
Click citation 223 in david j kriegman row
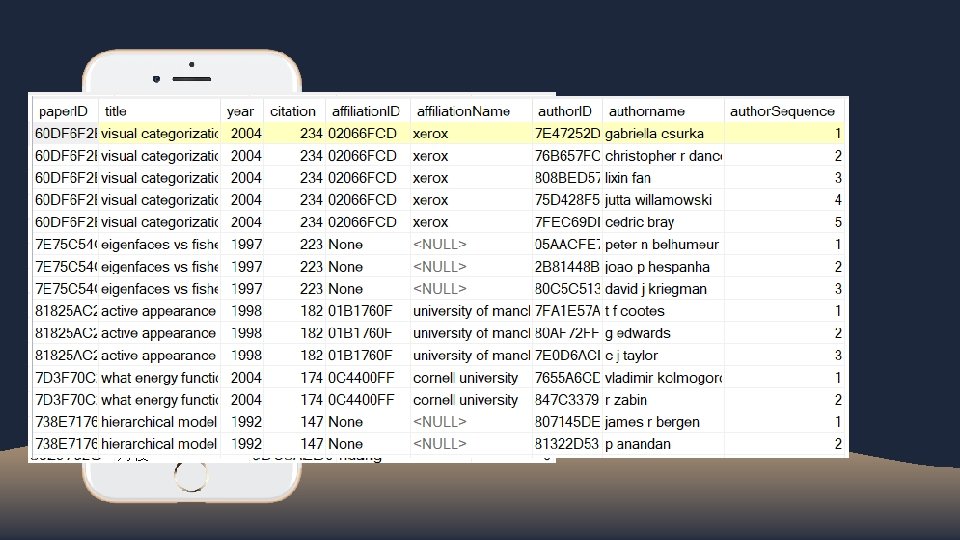pos(294,289)
